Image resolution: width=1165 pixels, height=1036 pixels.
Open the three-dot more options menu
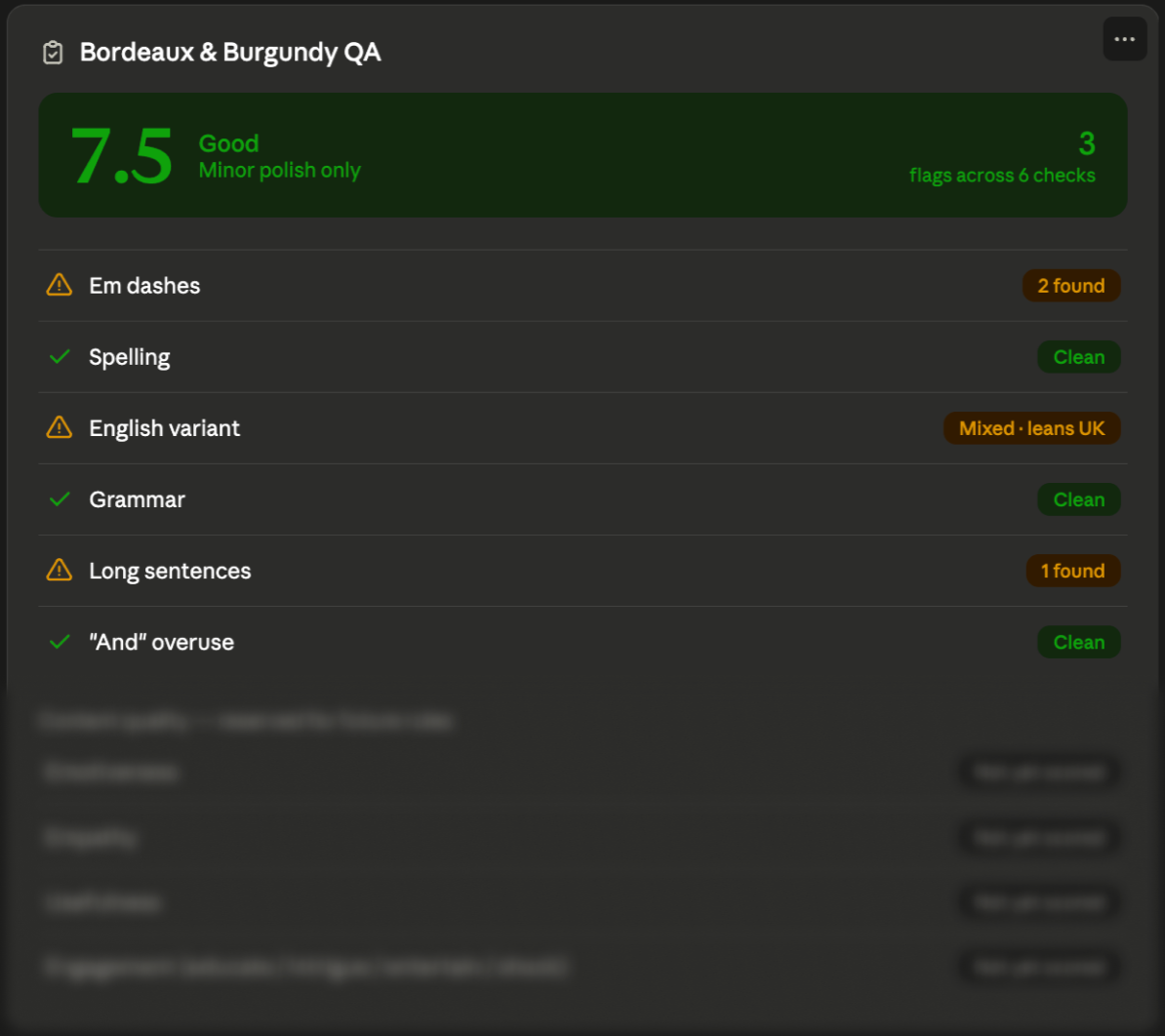(x=1124, y=39)
